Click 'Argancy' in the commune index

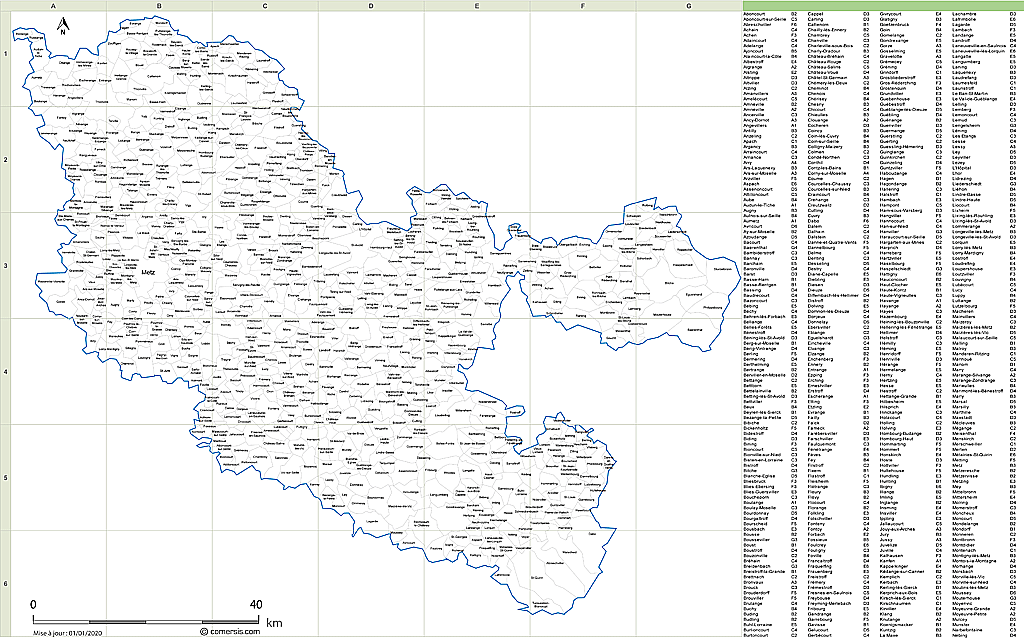point(752,147)
